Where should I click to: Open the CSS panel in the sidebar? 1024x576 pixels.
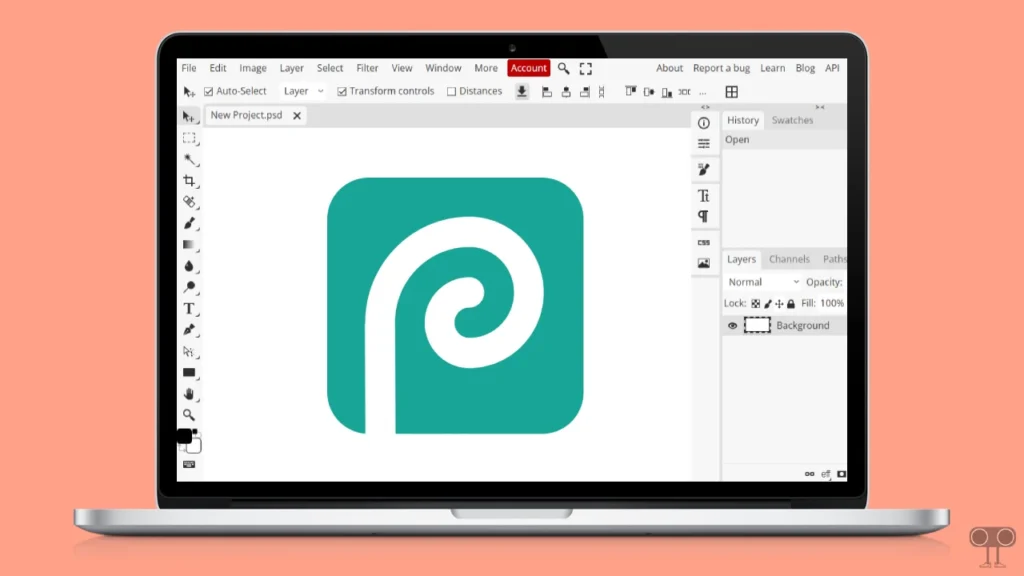(x=703, y=243)
